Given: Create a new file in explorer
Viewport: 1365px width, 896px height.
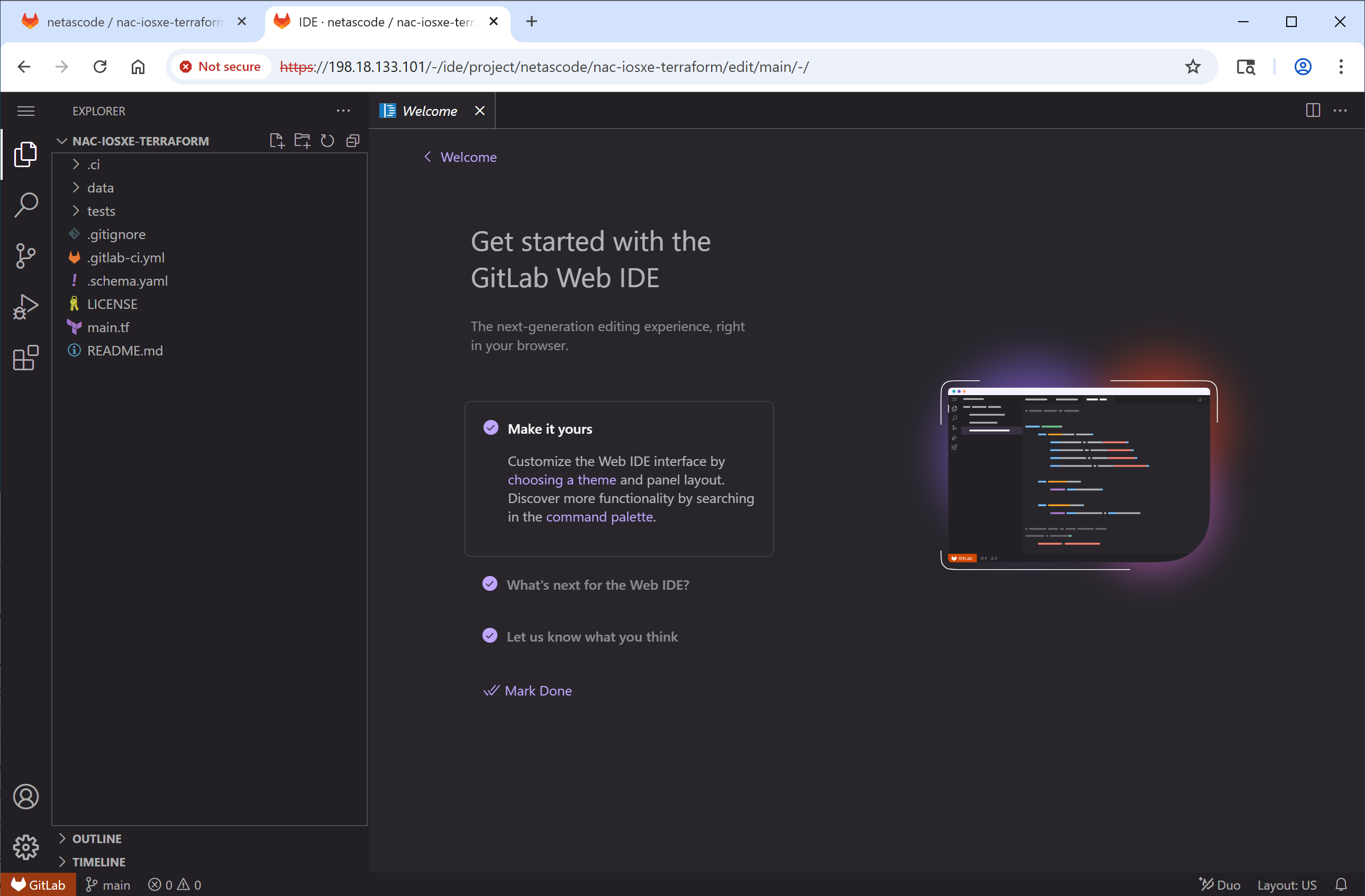Looking at the screenshot, I should coord(277,141).
